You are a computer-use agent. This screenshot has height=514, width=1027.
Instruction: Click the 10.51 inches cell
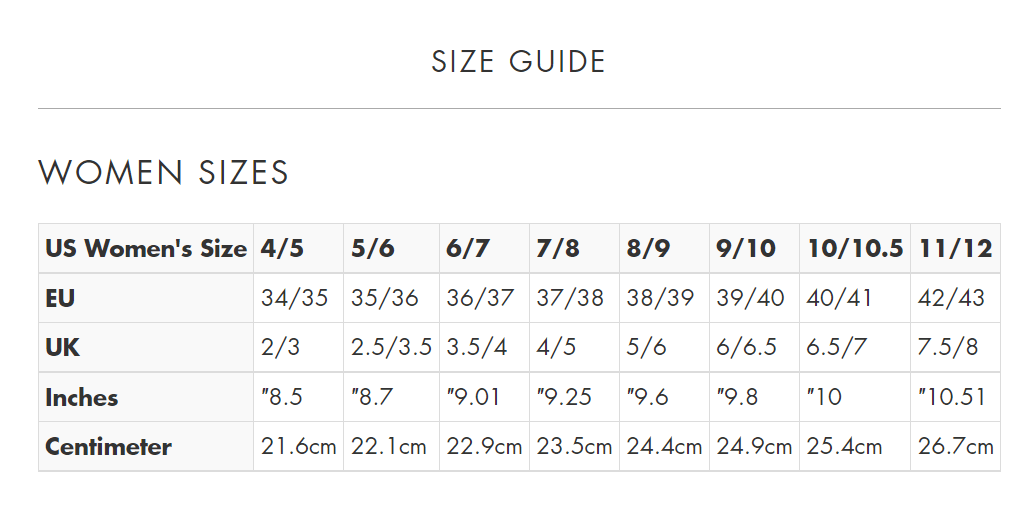point(952,397)
